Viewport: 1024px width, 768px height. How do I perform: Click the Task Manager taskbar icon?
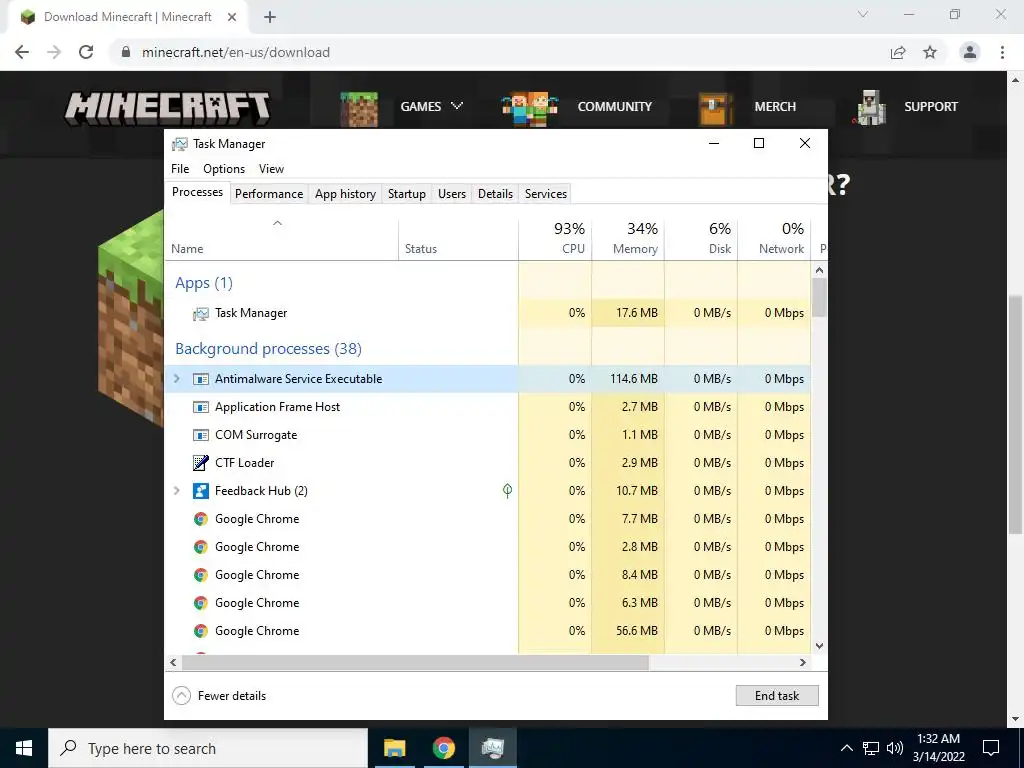point(492,748)
